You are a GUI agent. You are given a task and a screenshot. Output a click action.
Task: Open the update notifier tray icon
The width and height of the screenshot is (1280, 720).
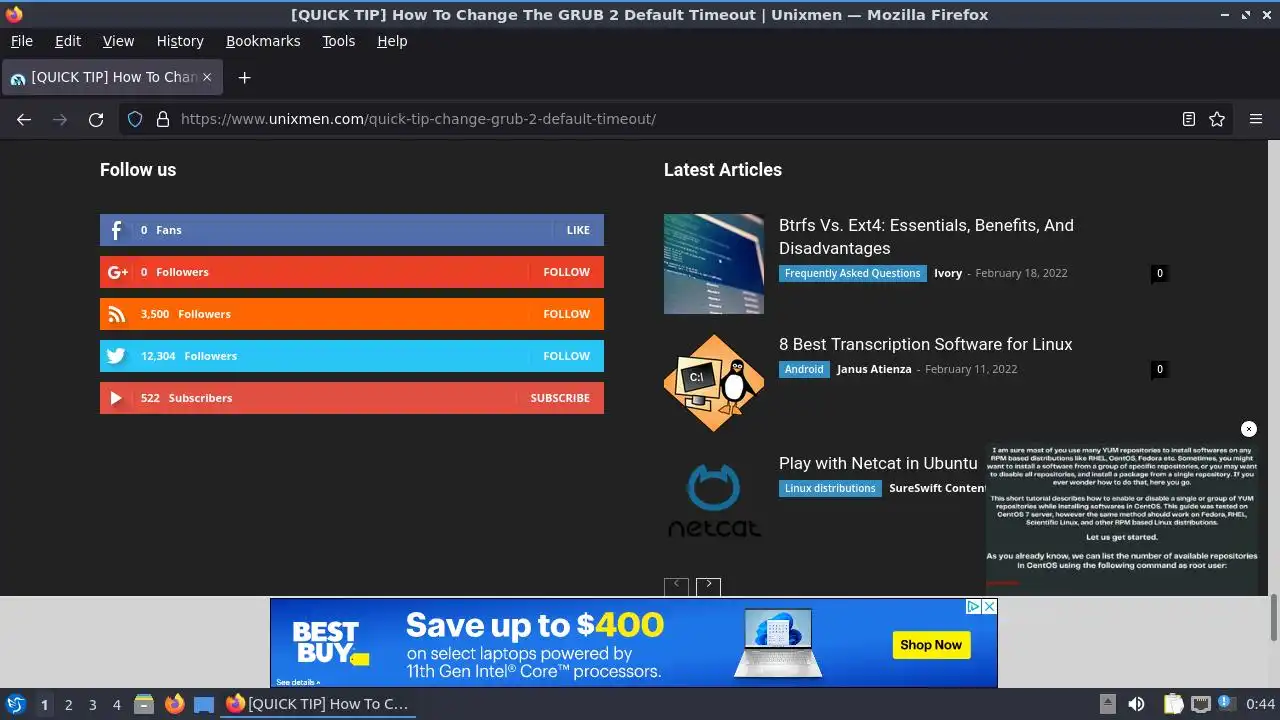pos(1226,704)
